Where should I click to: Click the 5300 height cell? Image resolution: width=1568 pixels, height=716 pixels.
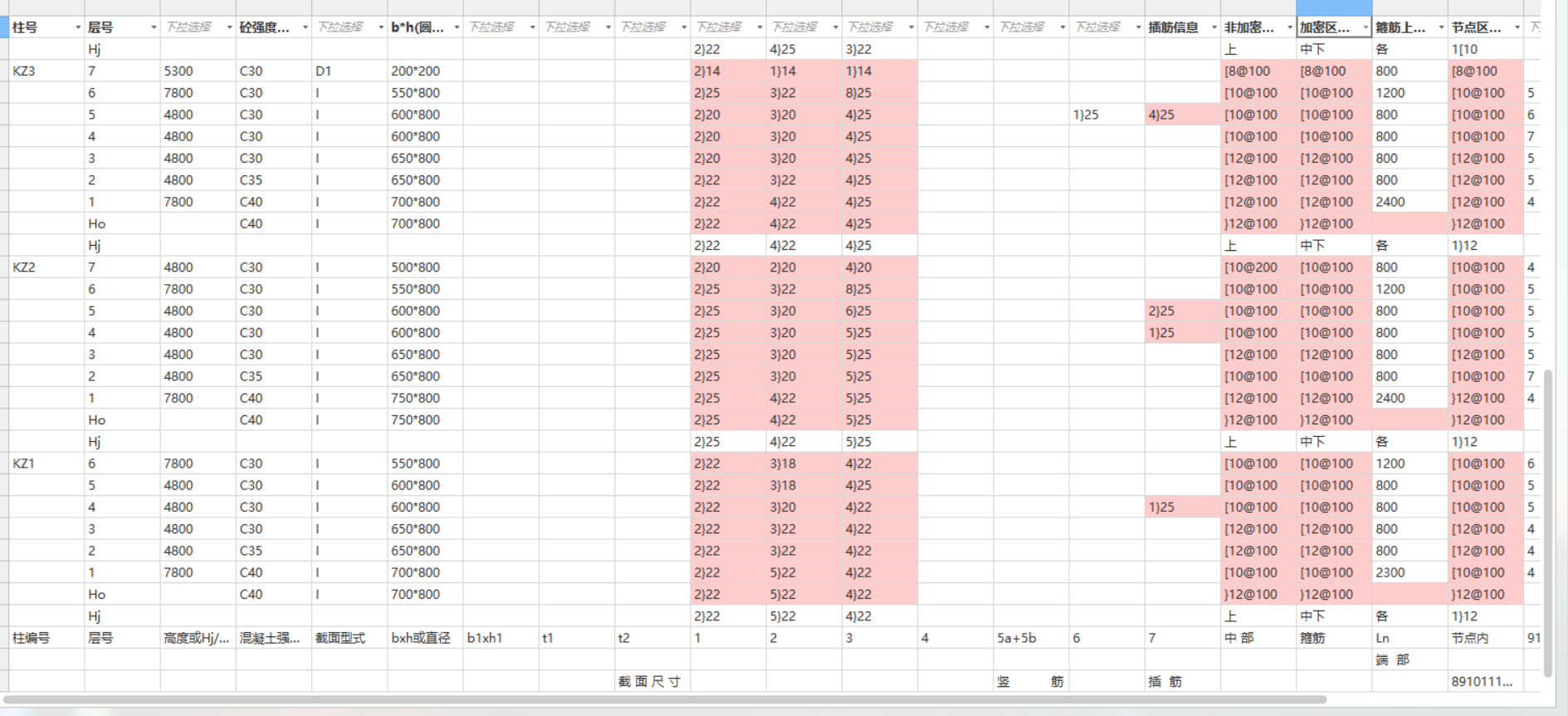click(198, 71)
